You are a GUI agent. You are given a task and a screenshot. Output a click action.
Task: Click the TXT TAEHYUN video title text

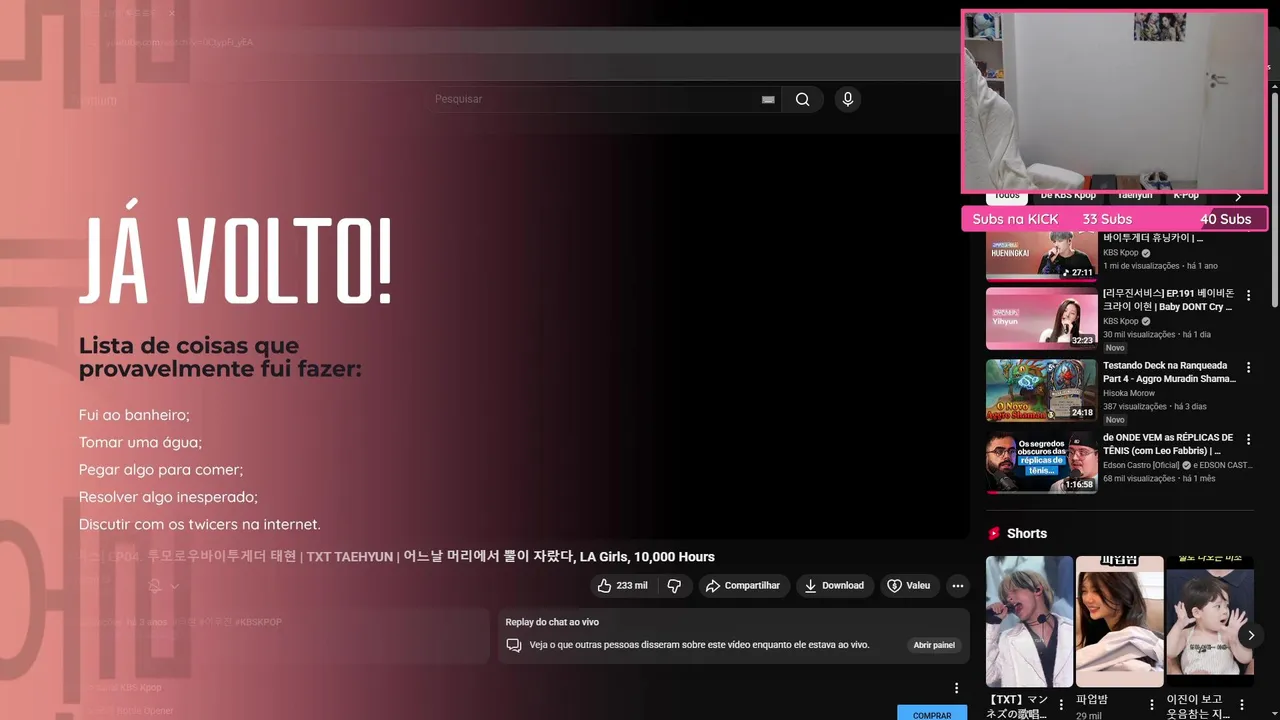396,557
